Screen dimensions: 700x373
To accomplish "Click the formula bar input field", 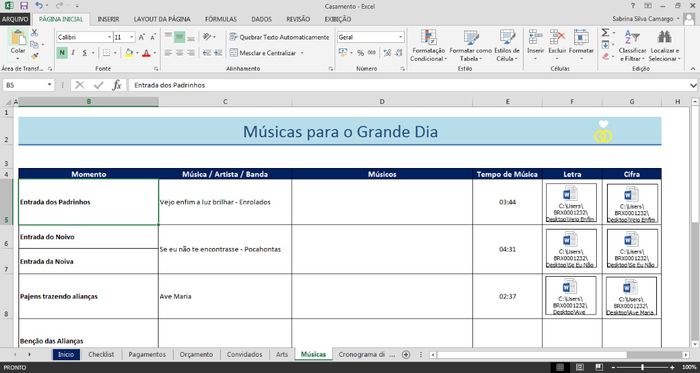I will pos(408,85).
